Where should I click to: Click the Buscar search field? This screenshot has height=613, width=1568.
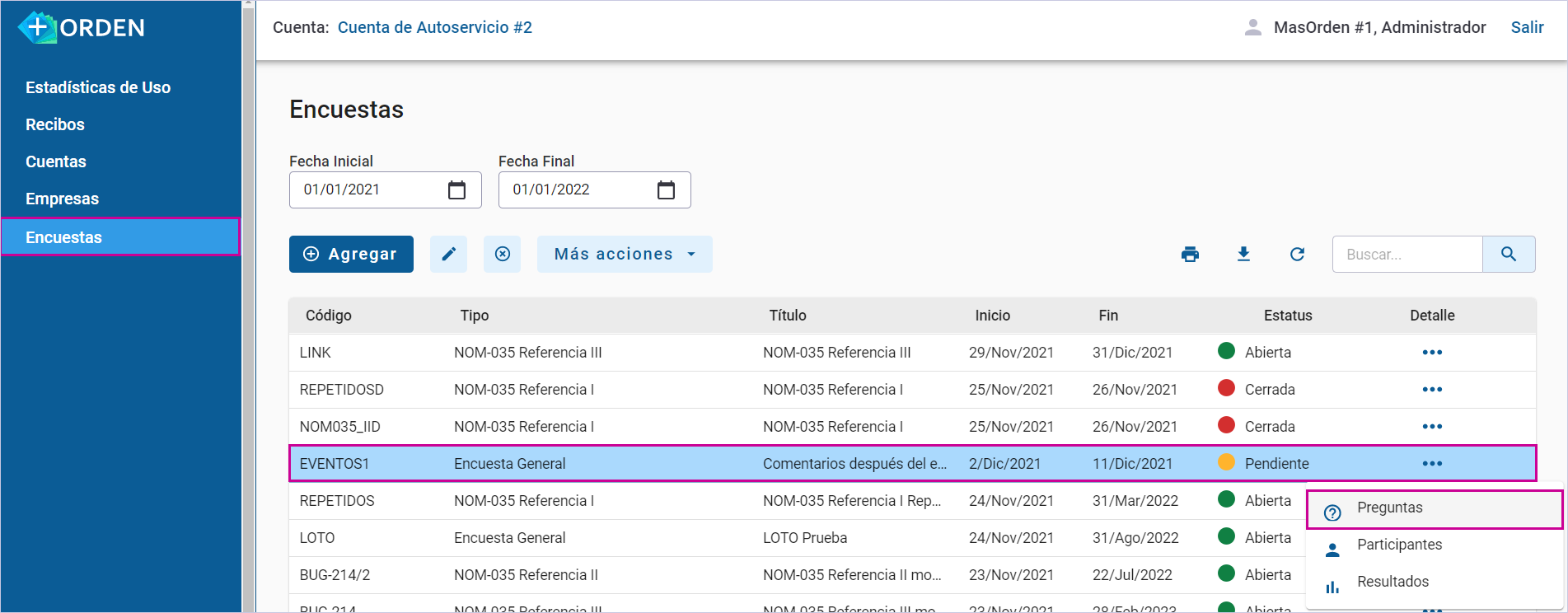click(1407, 255)
